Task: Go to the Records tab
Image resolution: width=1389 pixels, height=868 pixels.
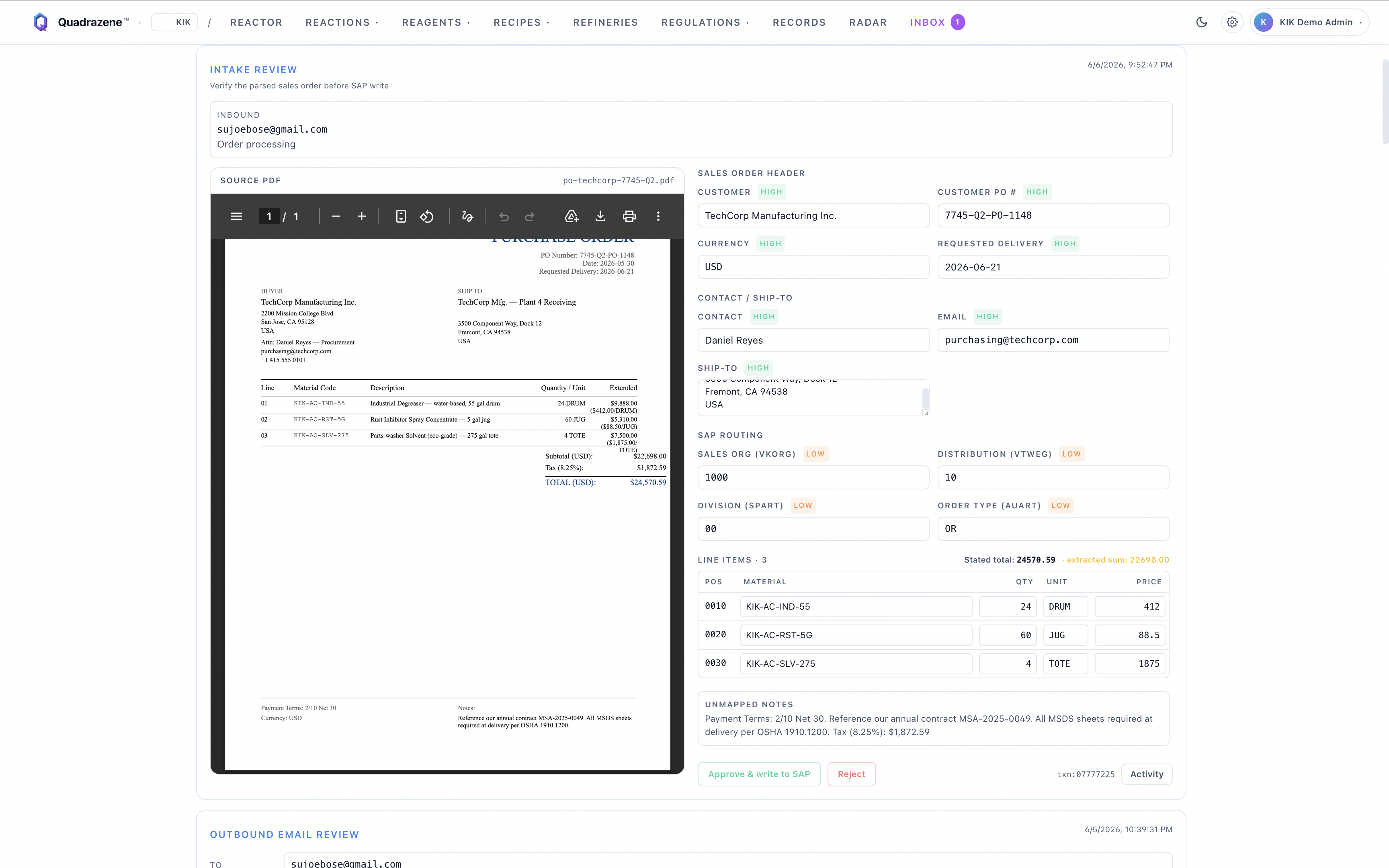Action: [799, 23]
